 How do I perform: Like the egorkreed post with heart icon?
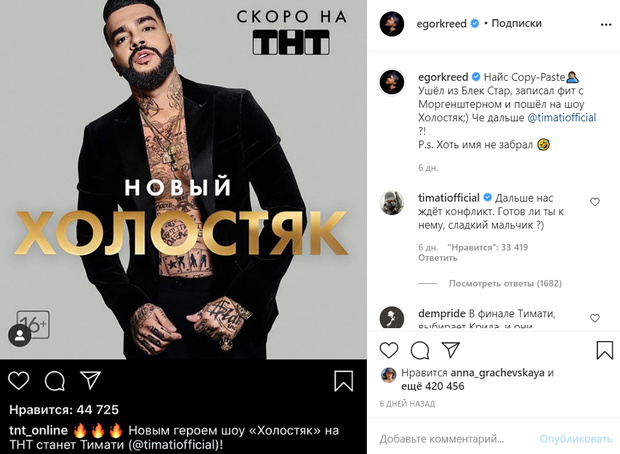(389, 350)
